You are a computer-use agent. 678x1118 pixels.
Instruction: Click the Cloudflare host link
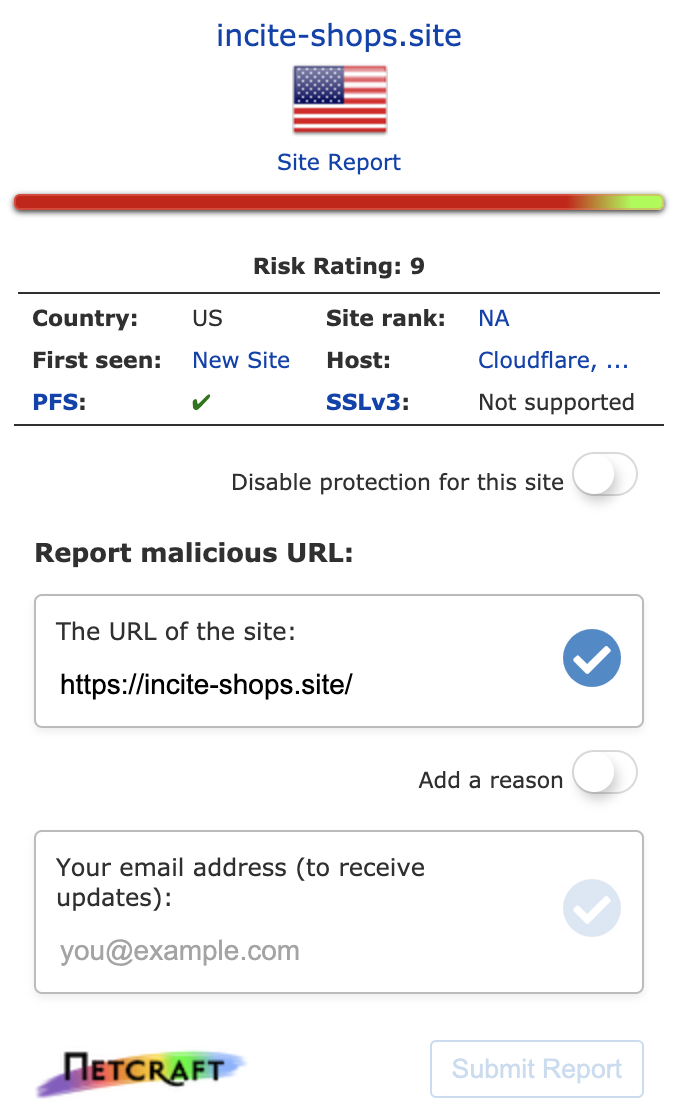(553, 360)
